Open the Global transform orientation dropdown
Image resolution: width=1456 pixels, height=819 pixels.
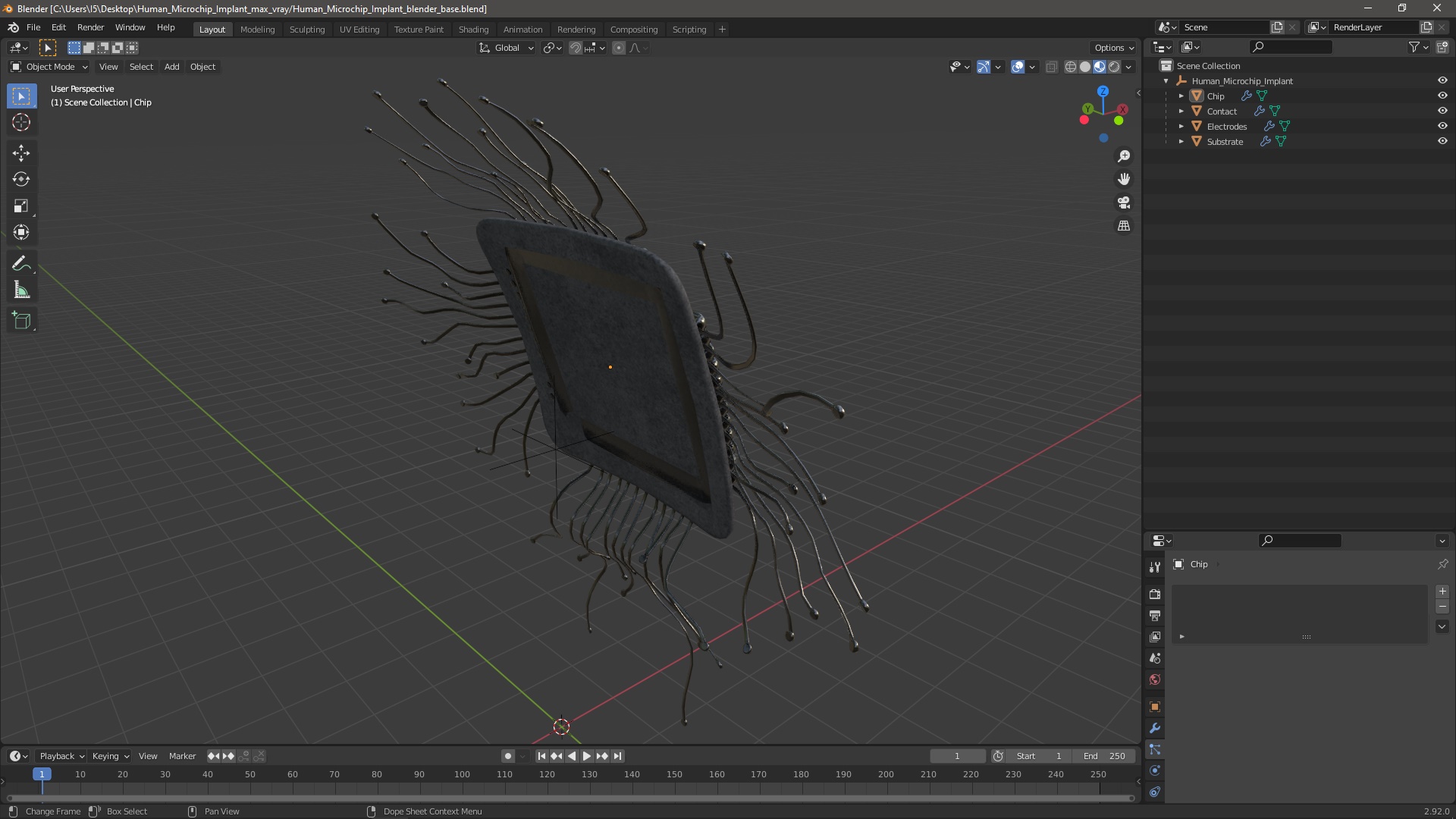[x=506, y=48]
